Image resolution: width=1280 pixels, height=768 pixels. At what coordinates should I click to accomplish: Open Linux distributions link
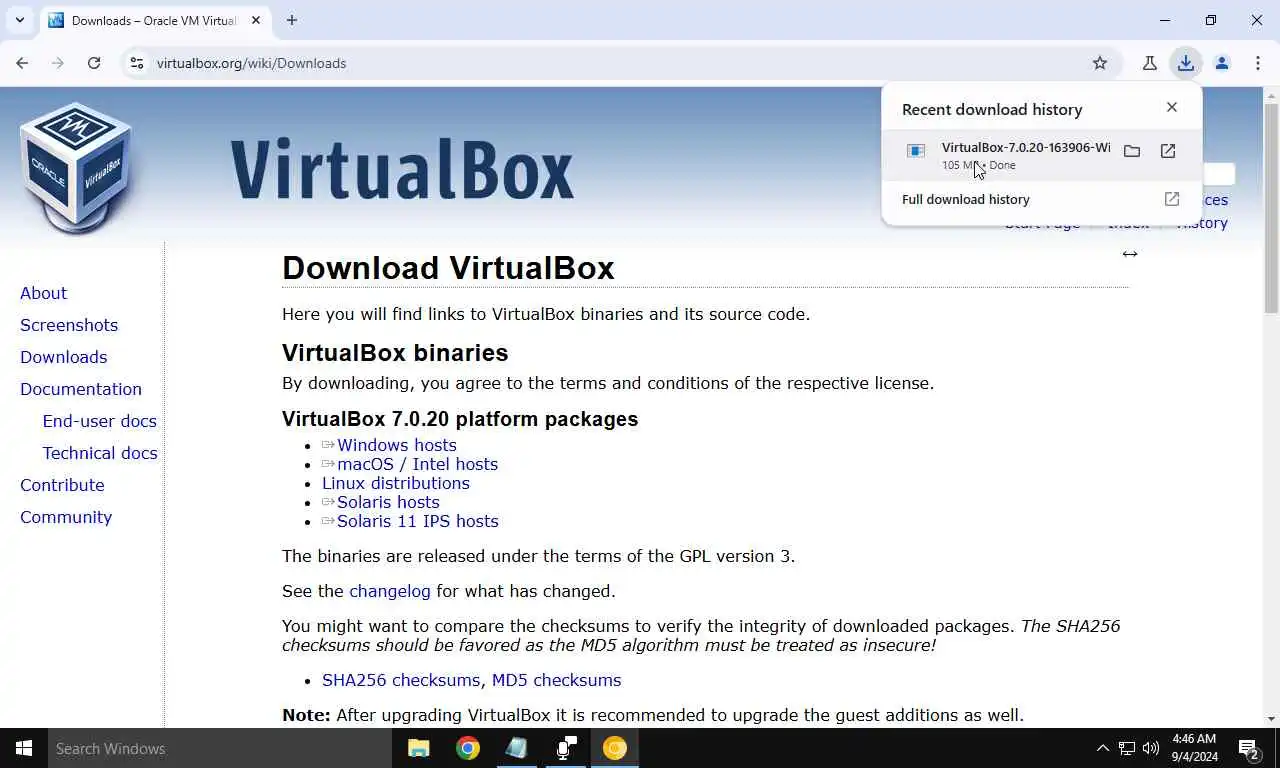(x=396, y=483)
